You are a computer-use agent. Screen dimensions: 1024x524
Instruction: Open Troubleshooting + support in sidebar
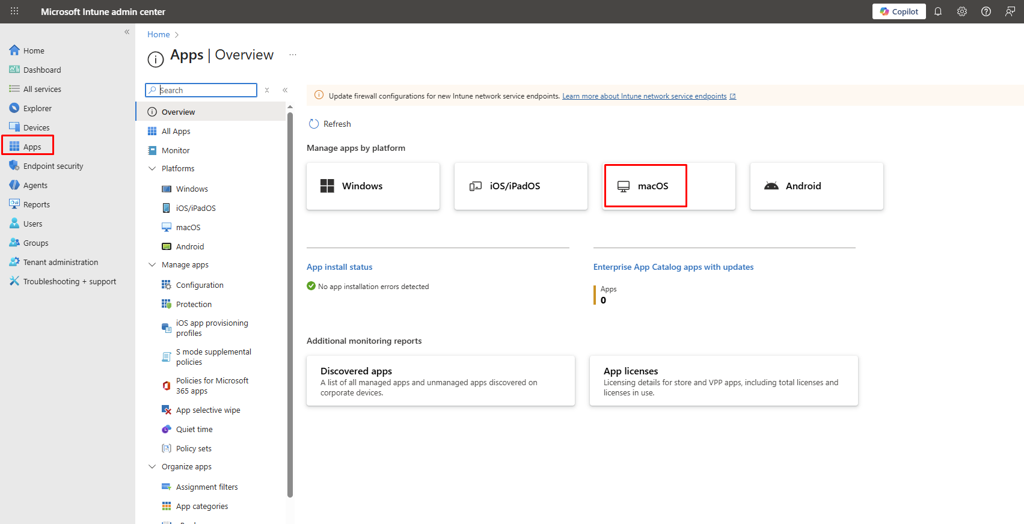point(69,282)
